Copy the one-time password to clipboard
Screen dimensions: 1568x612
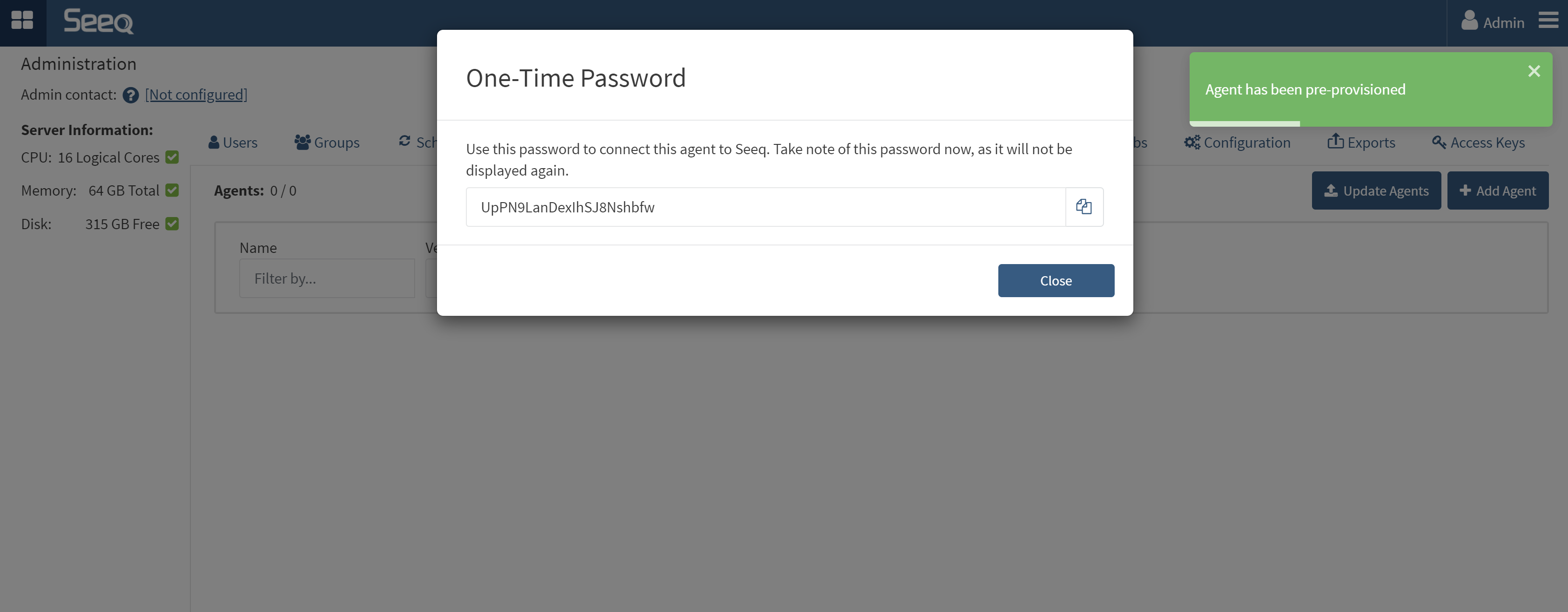(x=1083, y=207)
